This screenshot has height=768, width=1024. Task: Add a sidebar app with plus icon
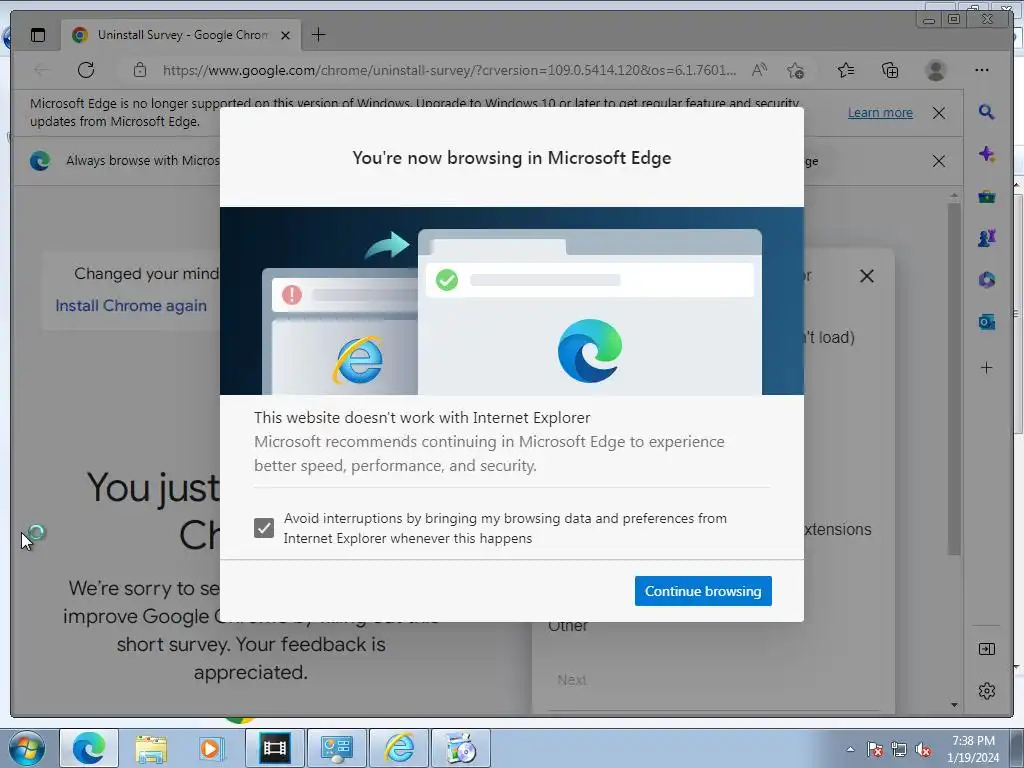(987, 368)
